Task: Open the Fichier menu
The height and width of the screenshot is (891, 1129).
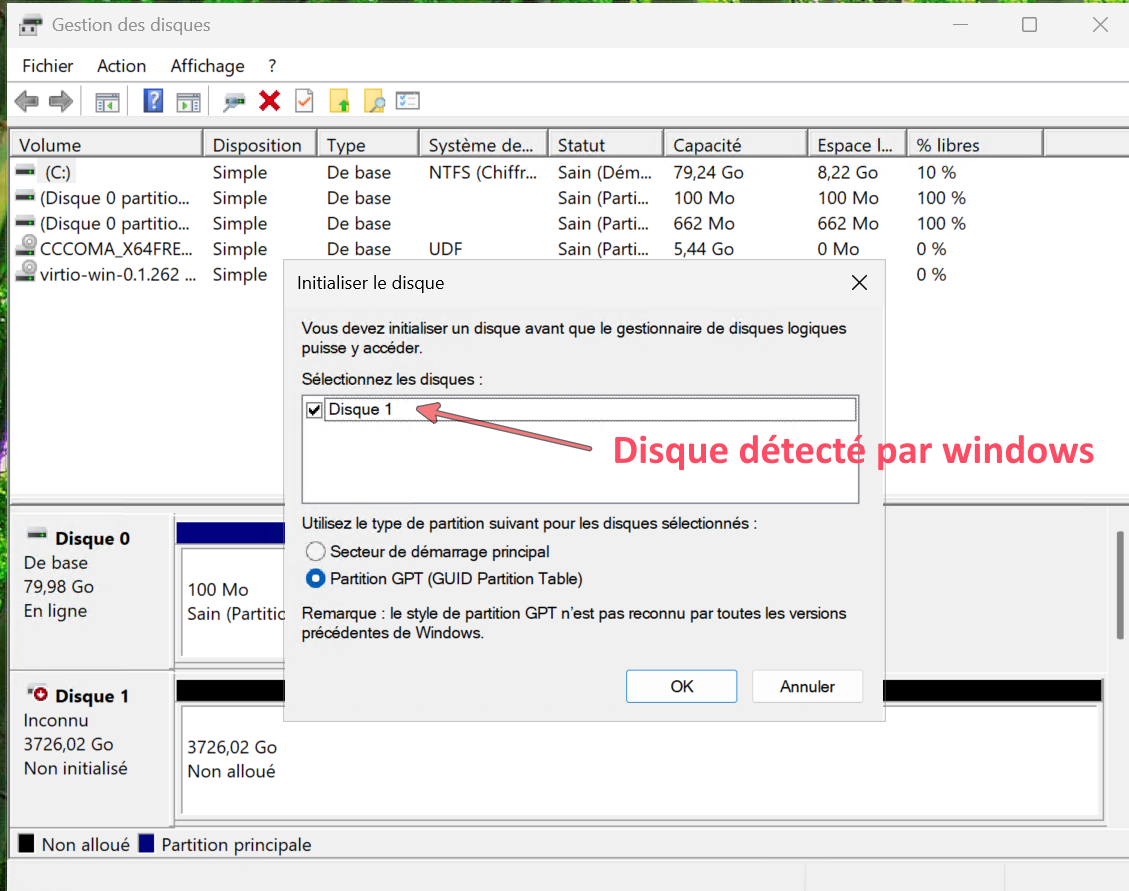Action: 47,66
